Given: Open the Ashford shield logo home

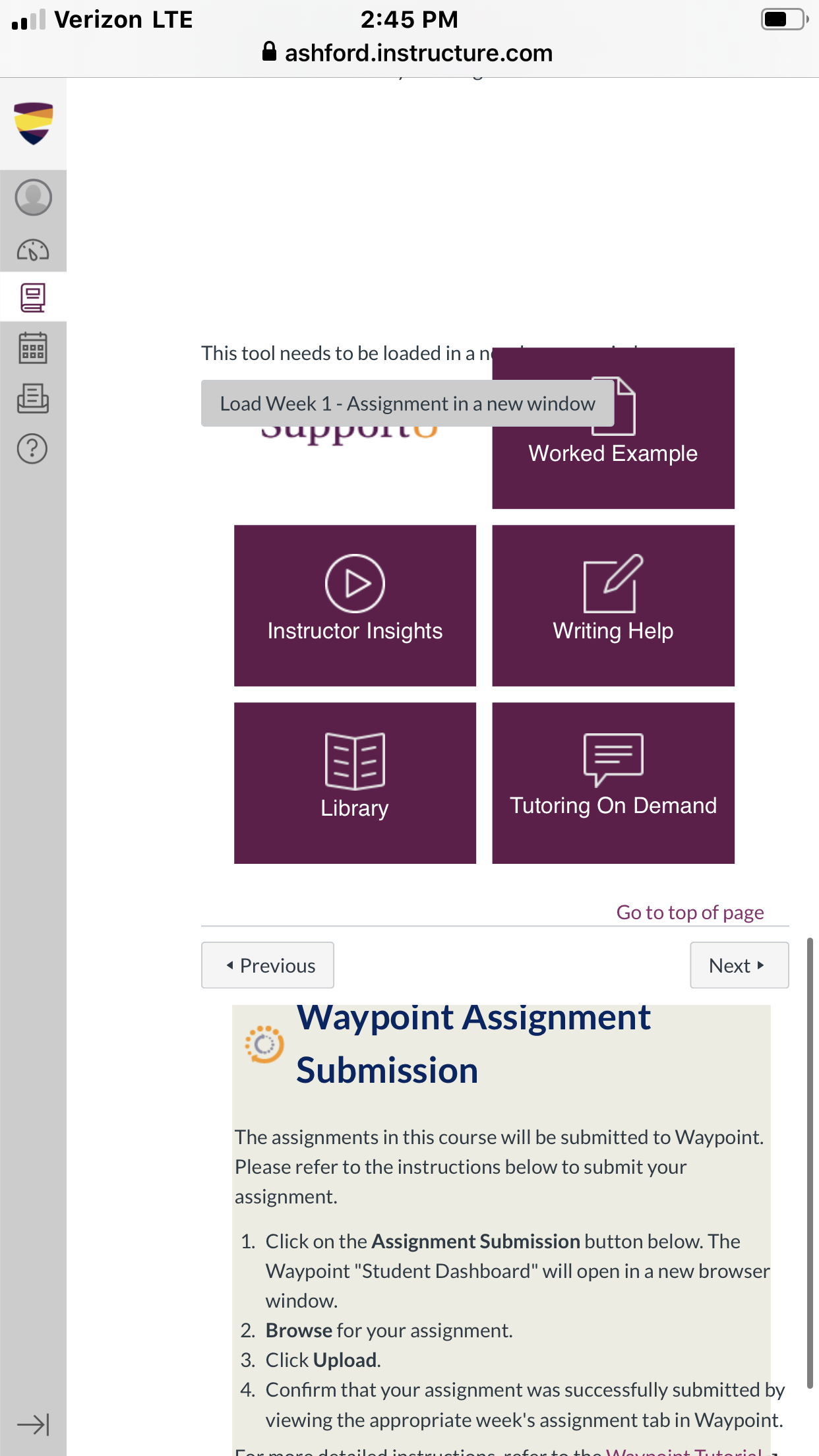Looking at the screenshot, I should pyautogui.click(x=33, y=123).
